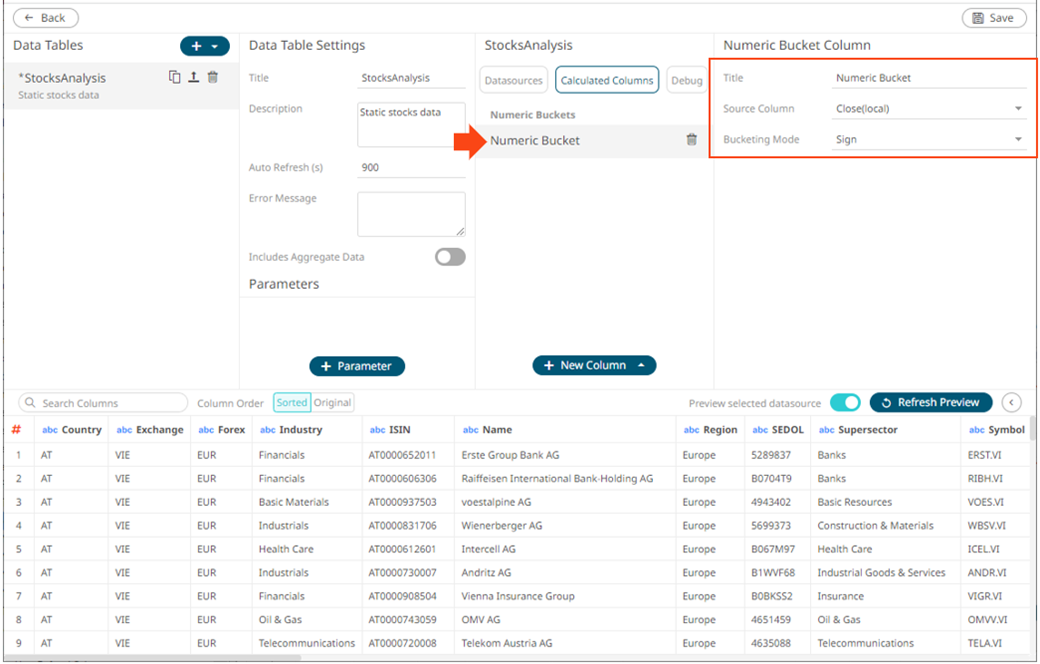Delete the StocksAnalysis data table

(212, 77)
